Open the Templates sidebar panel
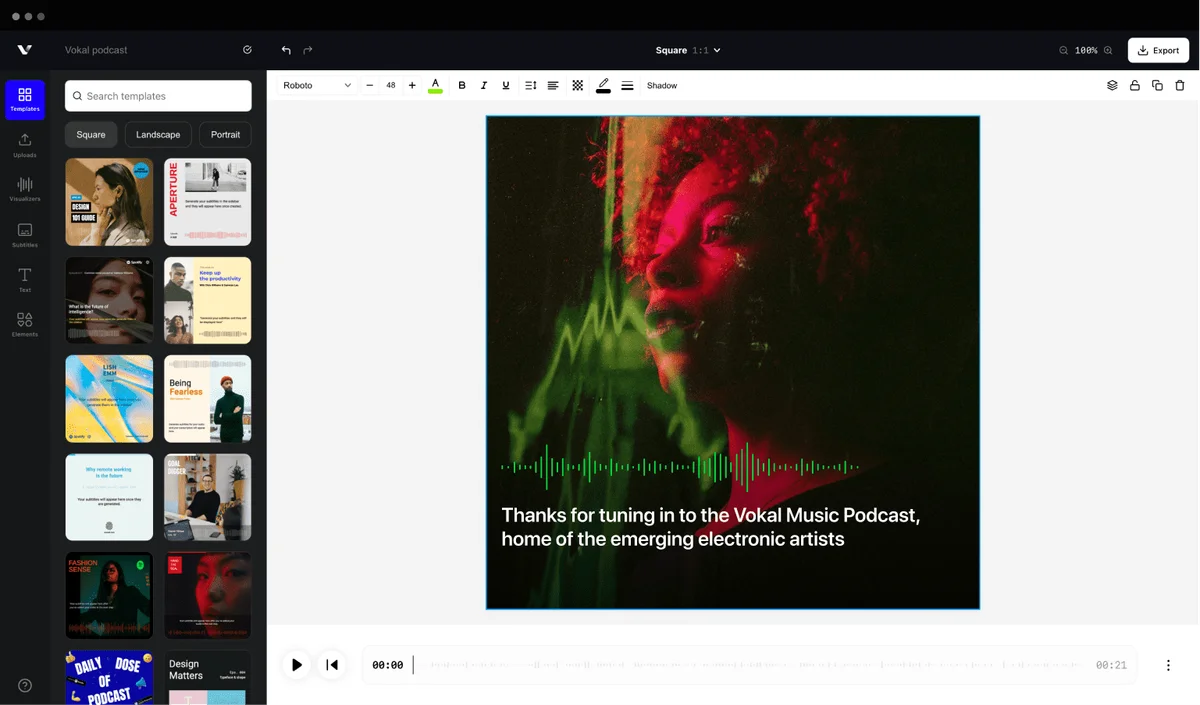Viewport: 1200px width, 705px height. click(x=25, y=100)
